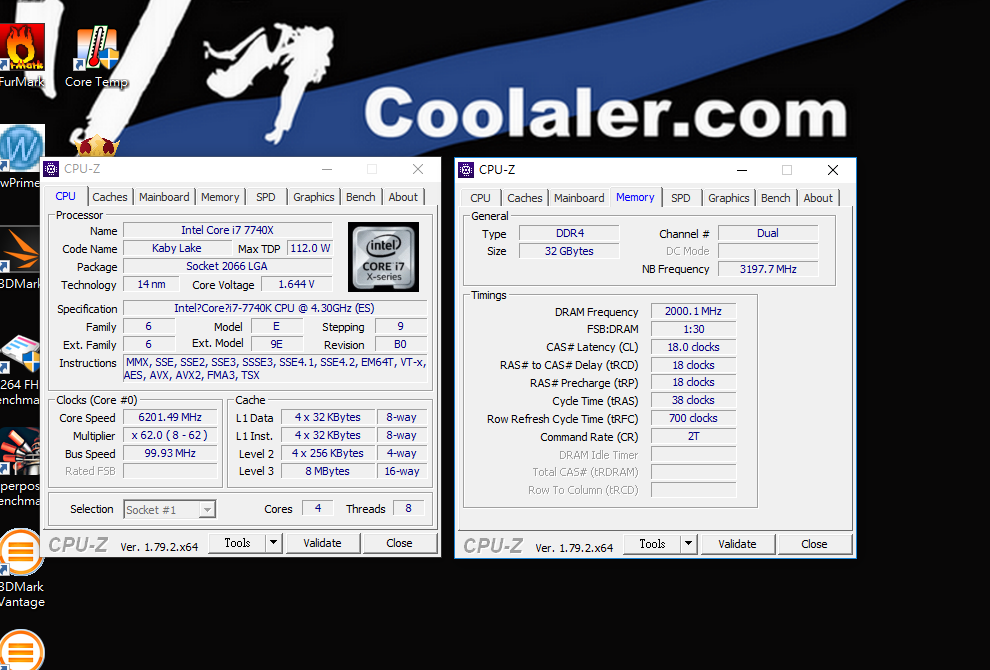Click the Channel # value 'Dual'
Viewport: 990px width, 670px height.
768,234
